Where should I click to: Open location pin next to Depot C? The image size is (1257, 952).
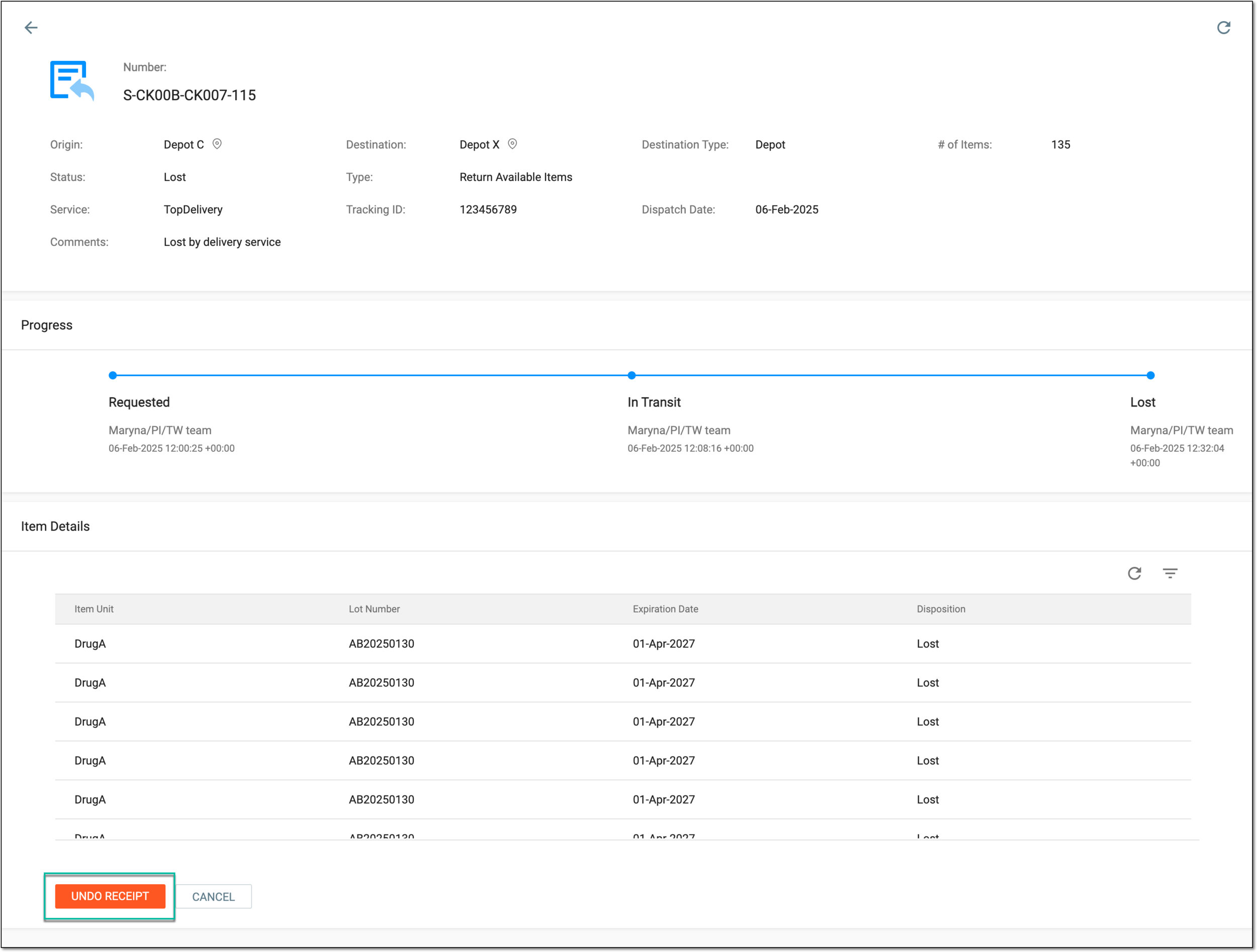(x=217, y=144)
